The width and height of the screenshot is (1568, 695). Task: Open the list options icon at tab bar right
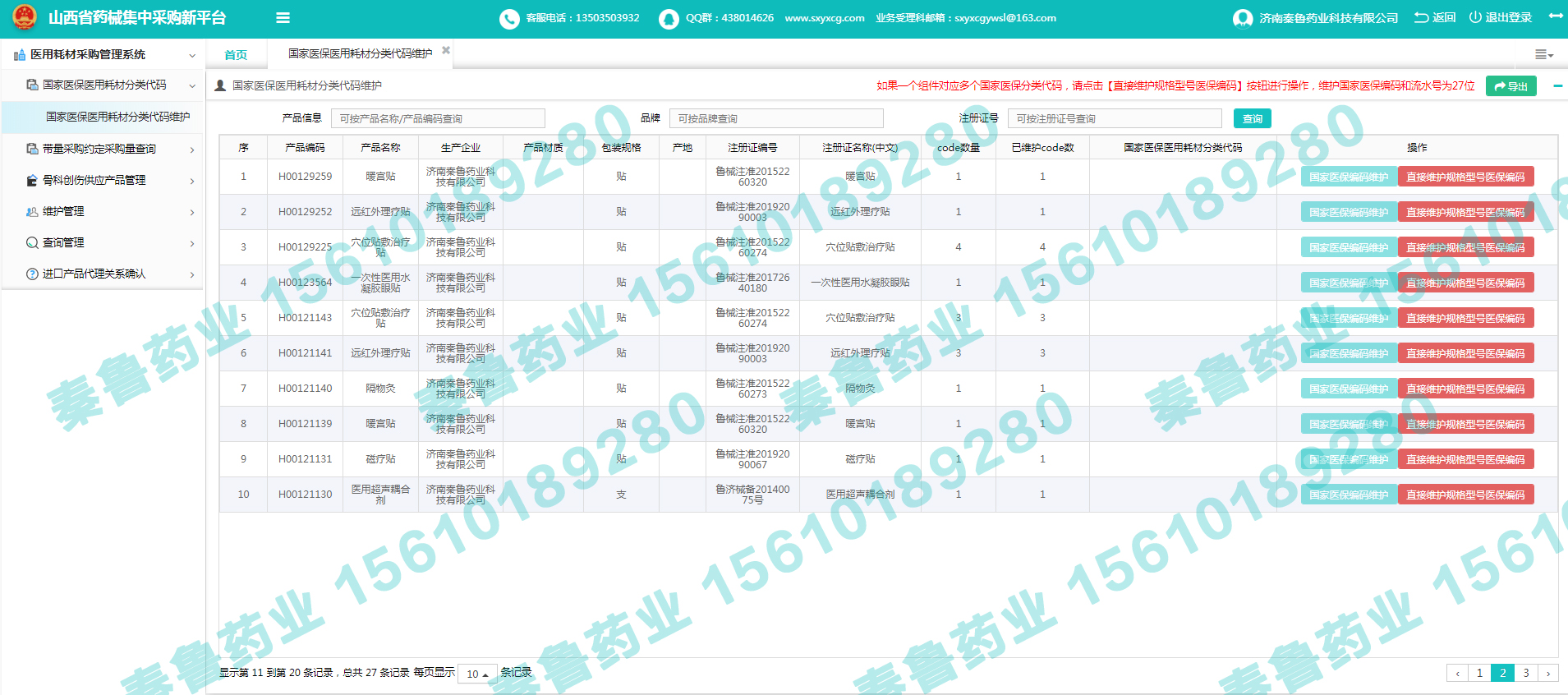1543,54
